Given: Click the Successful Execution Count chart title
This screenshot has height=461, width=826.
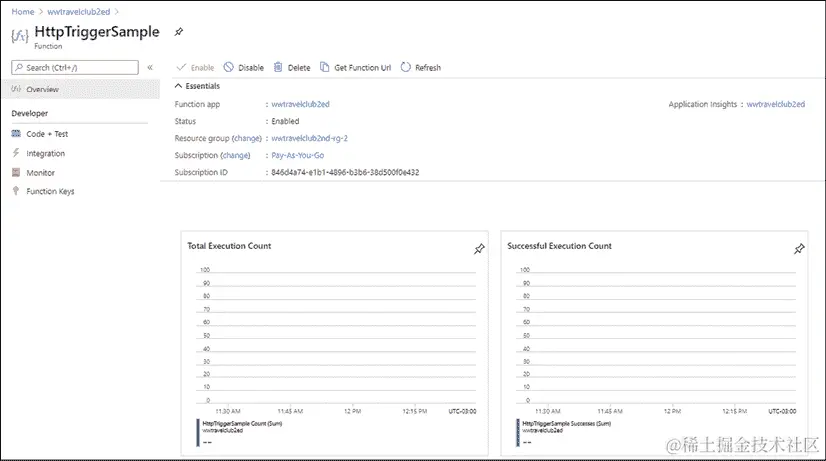Looking at the screenshot, I should tap(559, 246).
